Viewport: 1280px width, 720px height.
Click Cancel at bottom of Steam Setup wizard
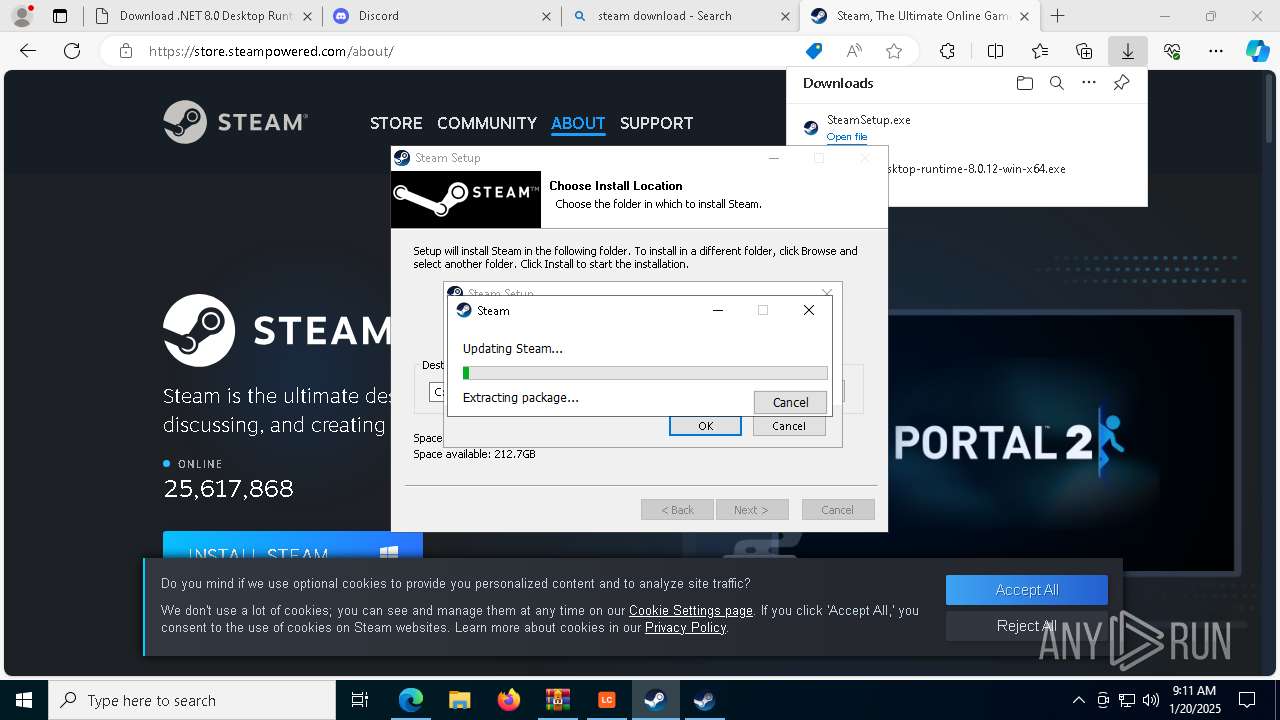[838, 510]
